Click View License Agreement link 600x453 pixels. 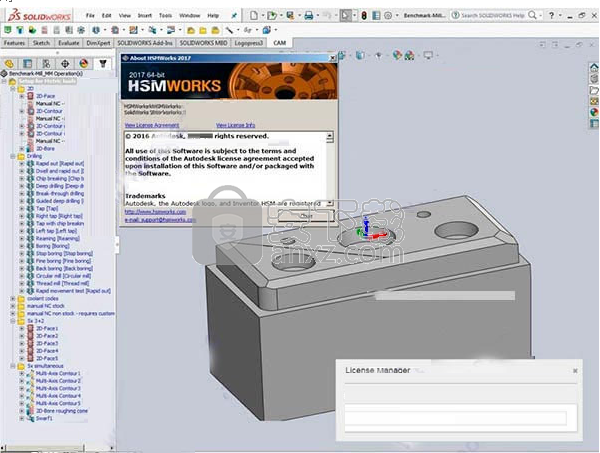pyautogui.click(x=152, y=125)
